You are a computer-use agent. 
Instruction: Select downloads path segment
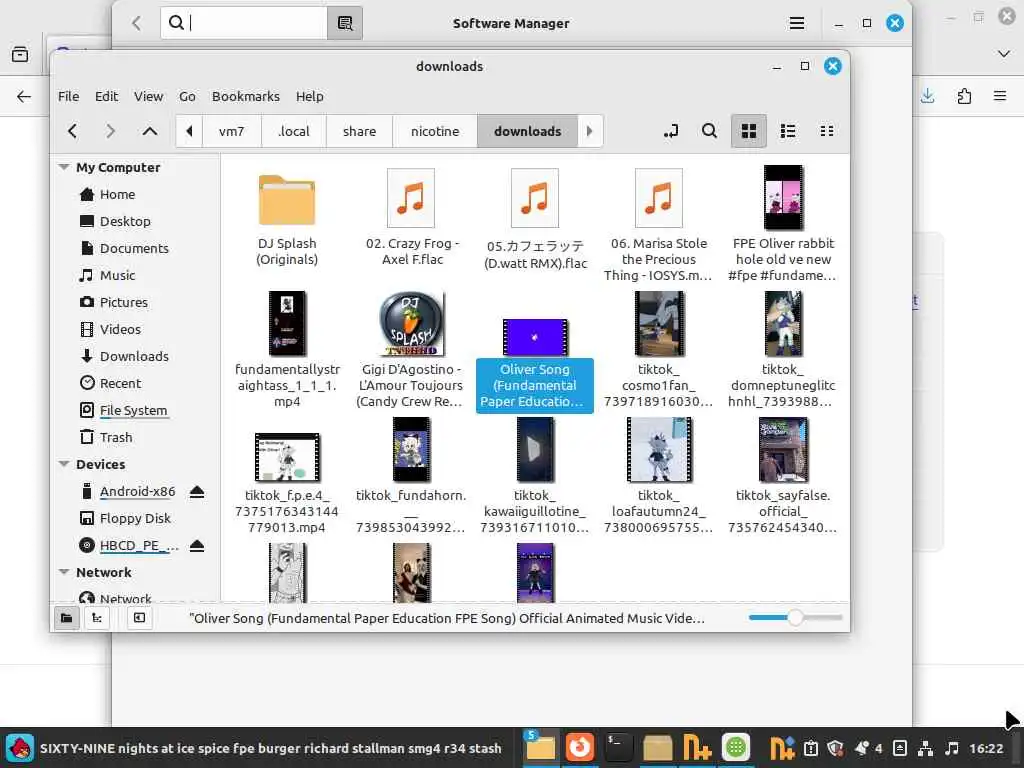(528, 131)
